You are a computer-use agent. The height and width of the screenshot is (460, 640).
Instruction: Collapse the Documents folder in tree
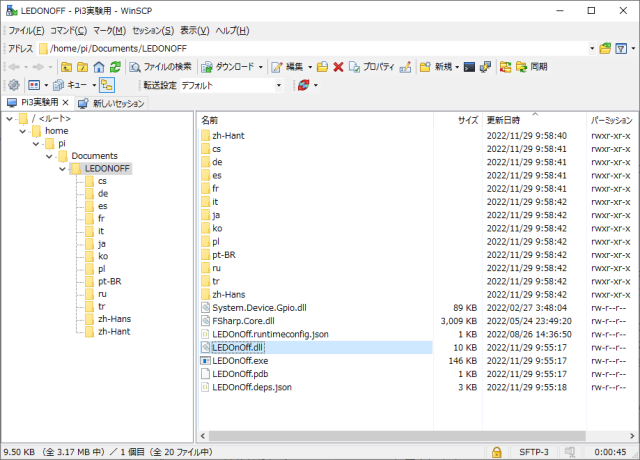point(49,156)
